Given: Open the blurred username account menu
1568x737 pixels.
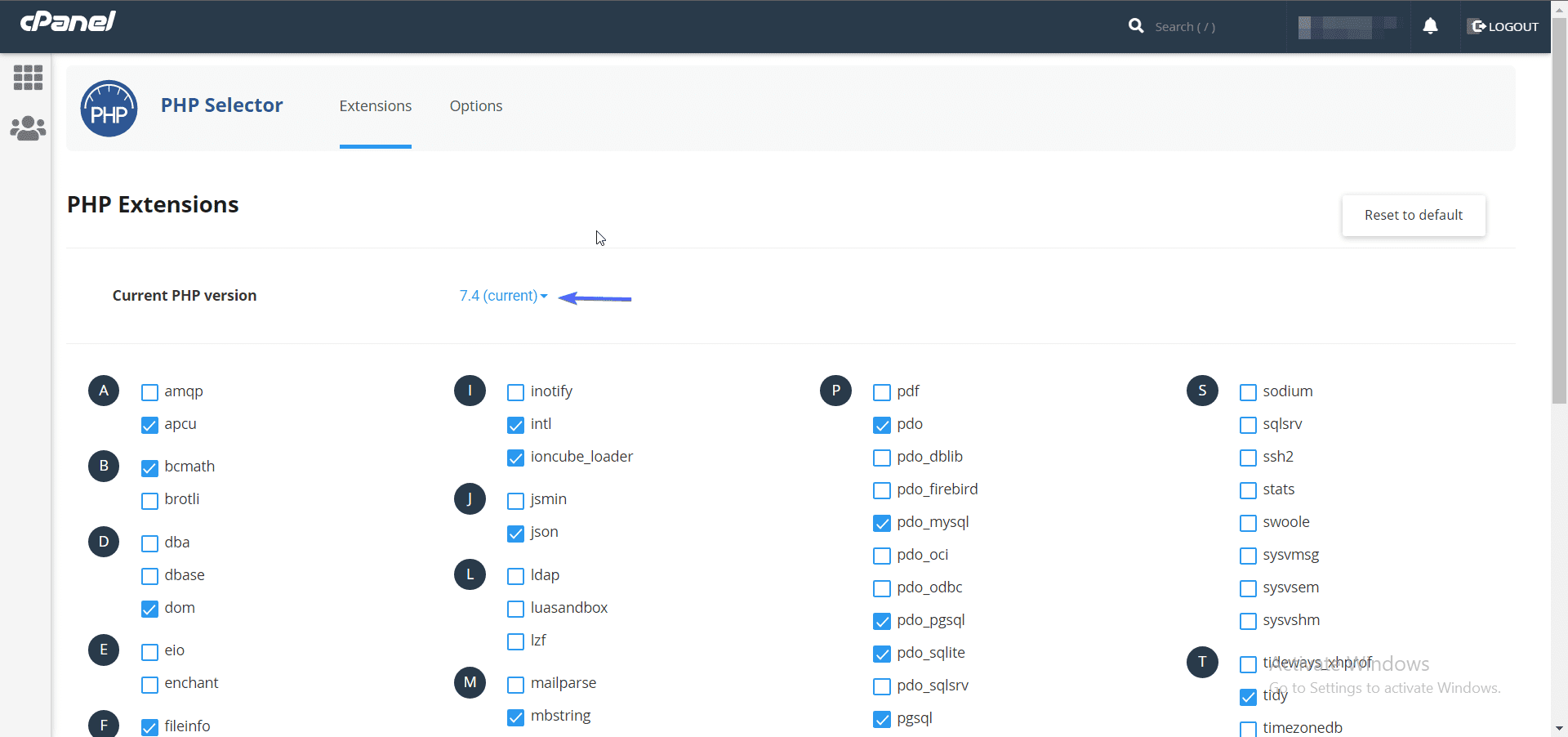Looking at the screenshot, I should 1347,27.
